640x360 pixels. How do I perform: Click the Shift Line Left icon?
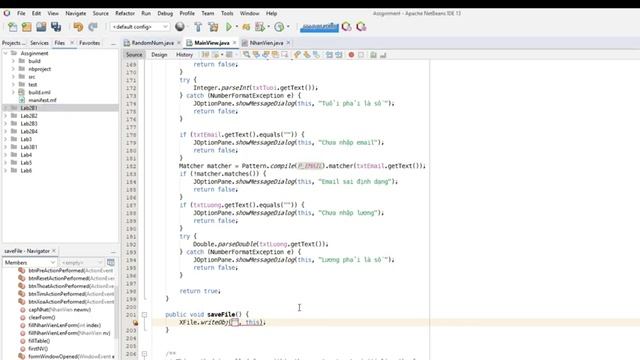pyautogui.click(x=329, y=55)
